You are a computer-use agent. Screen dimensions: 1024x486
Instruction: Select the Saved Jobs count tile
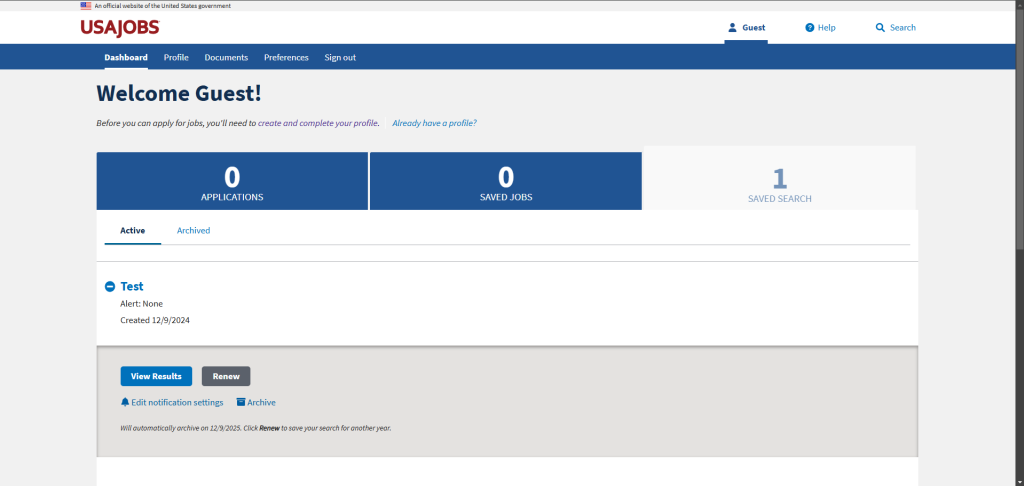point(506,181)
